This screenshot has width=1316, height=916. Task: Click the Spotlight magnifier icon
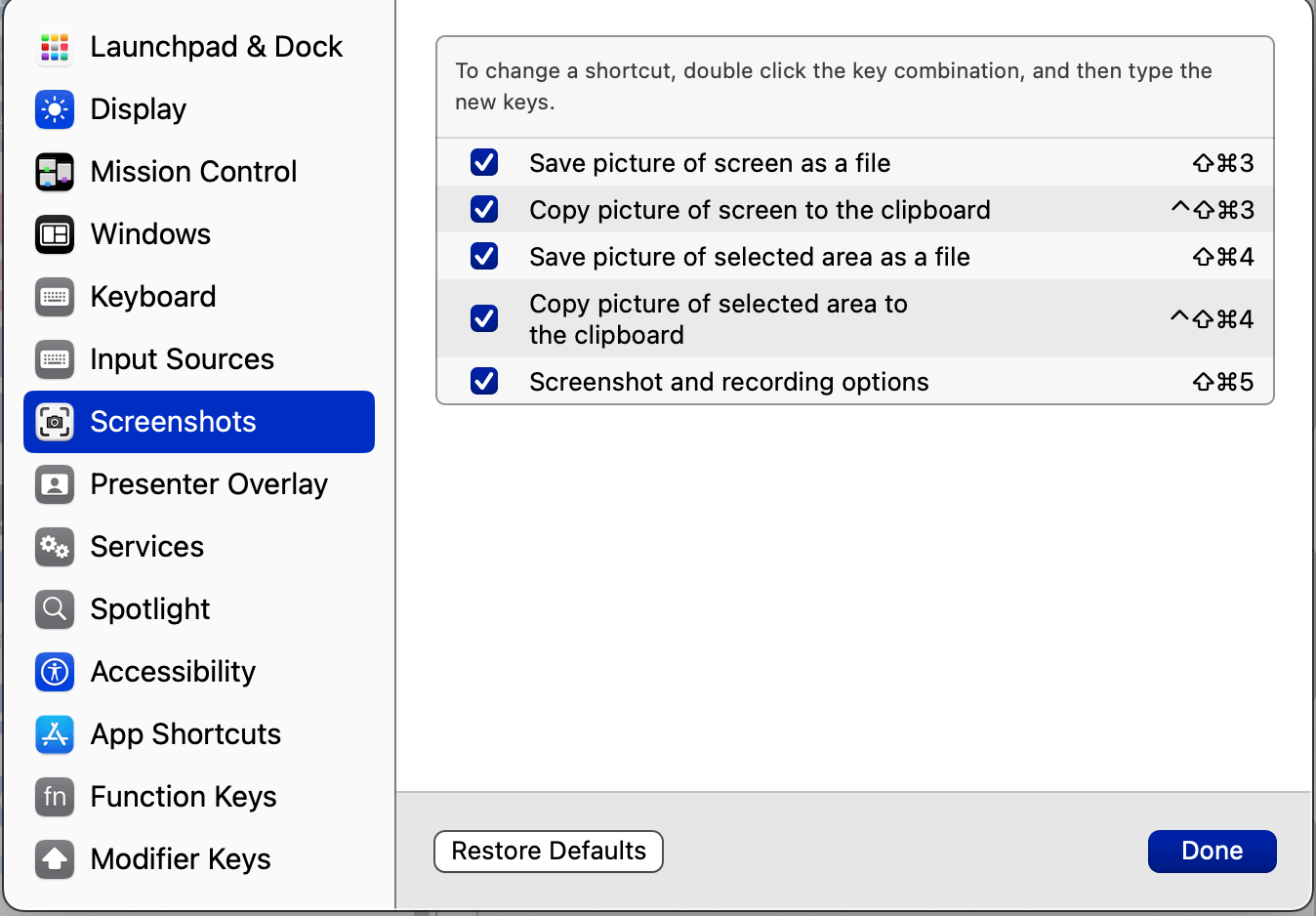click(x=55, y=609)
